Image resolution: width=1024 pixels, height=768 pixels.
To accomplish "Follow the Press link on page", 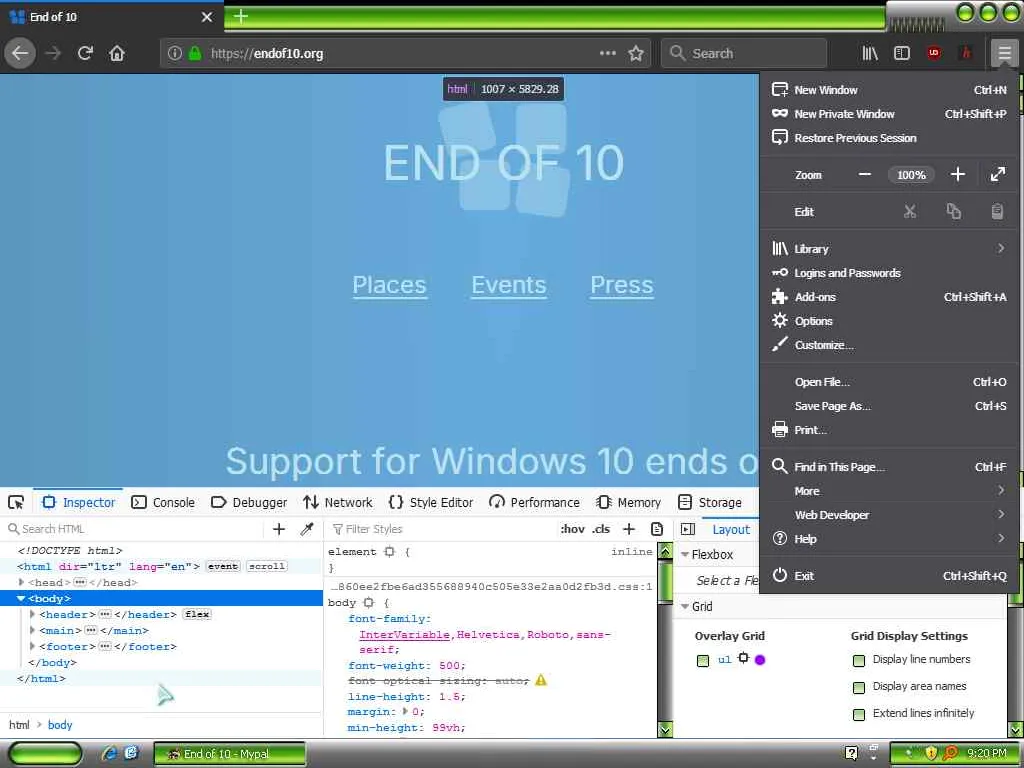I will (622, 285).
